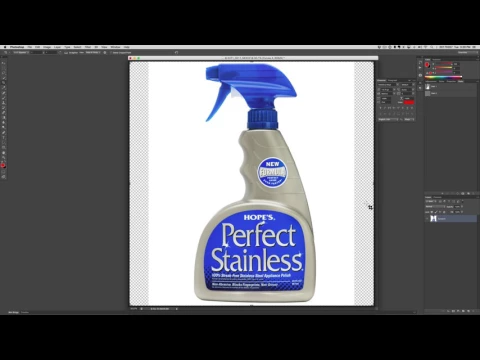Select the Clone Stamp tool
The height and width of the screenshot is (360, 480).
(4, 103)
